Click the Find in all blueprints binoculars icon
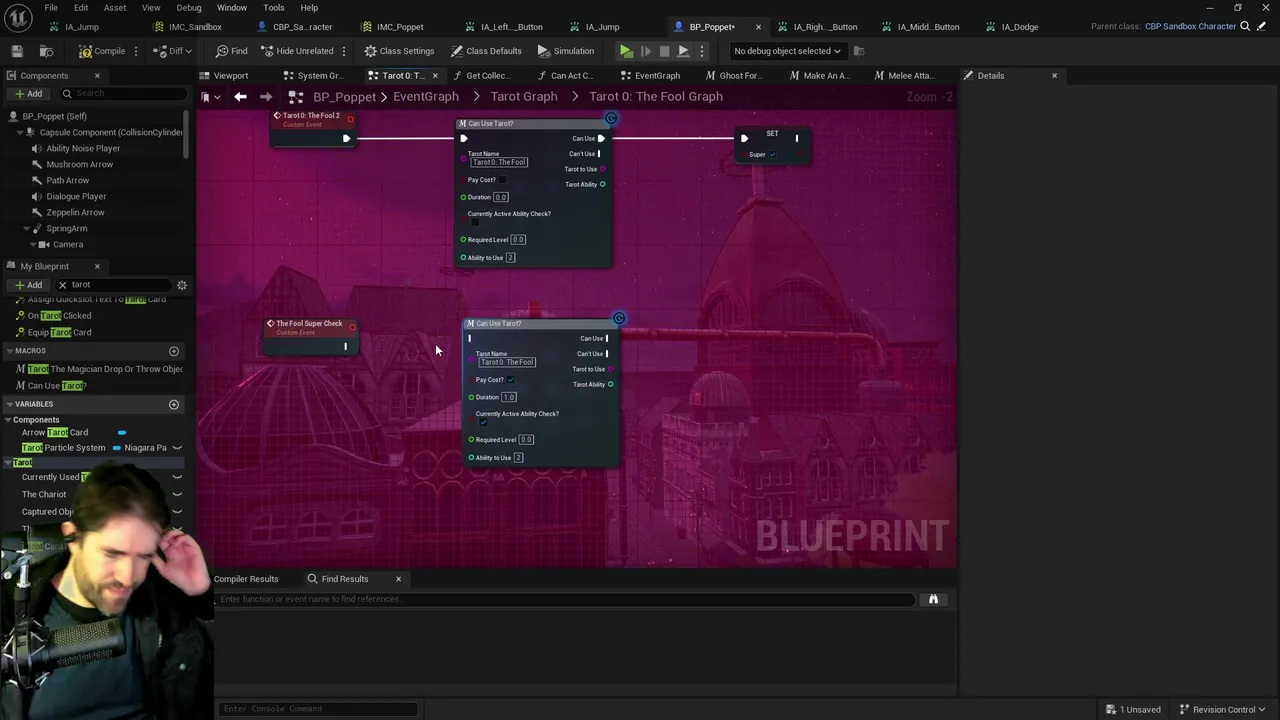 coord(933,599)
